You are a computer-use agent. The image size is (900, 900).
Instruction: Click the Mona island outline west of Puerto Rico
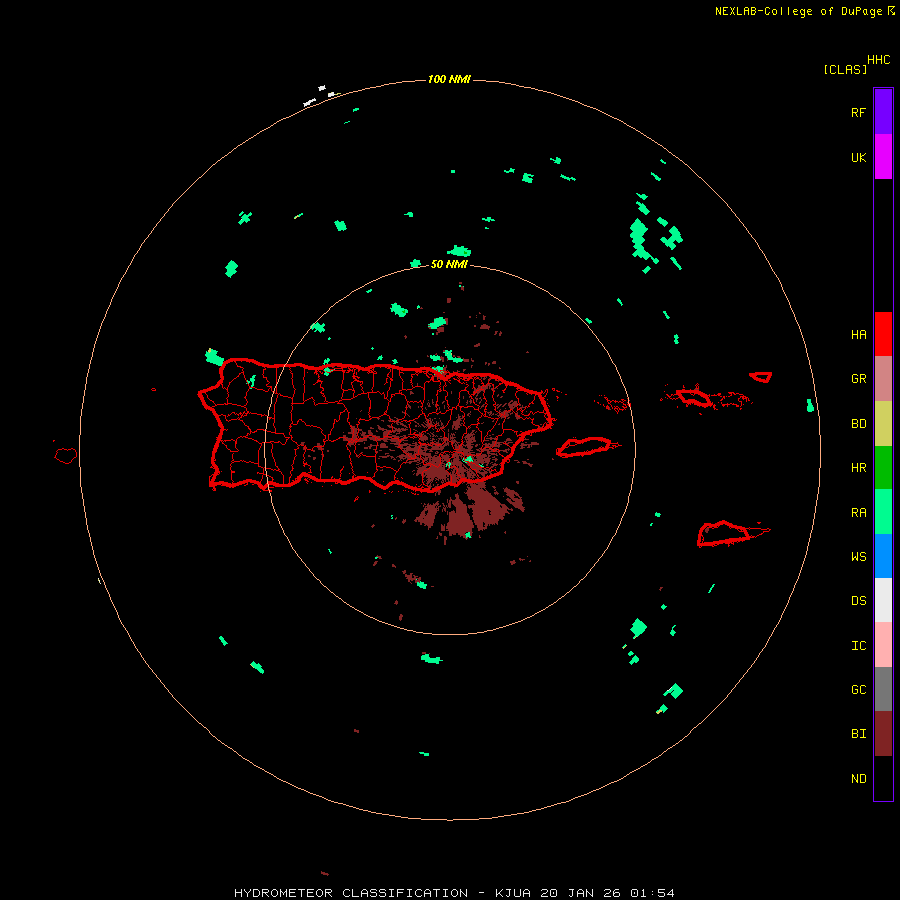(66, 456)
